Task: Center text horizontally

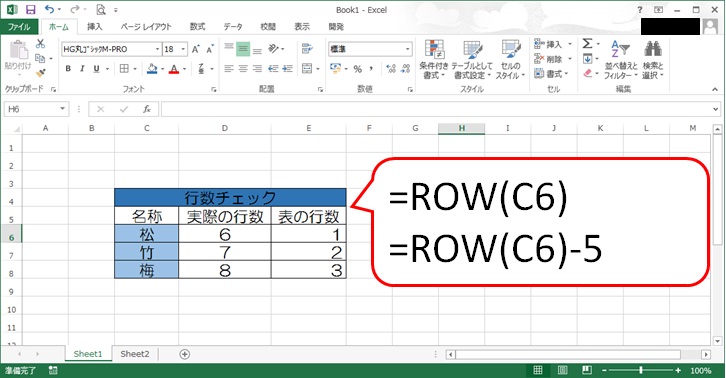Action: (243, 69)
